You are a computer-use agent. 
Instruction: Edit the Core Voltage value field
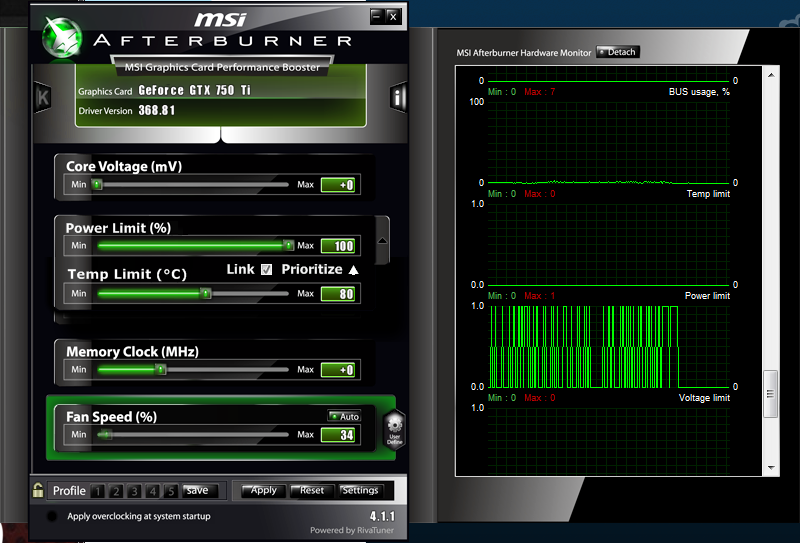click(x=338, y=185)
